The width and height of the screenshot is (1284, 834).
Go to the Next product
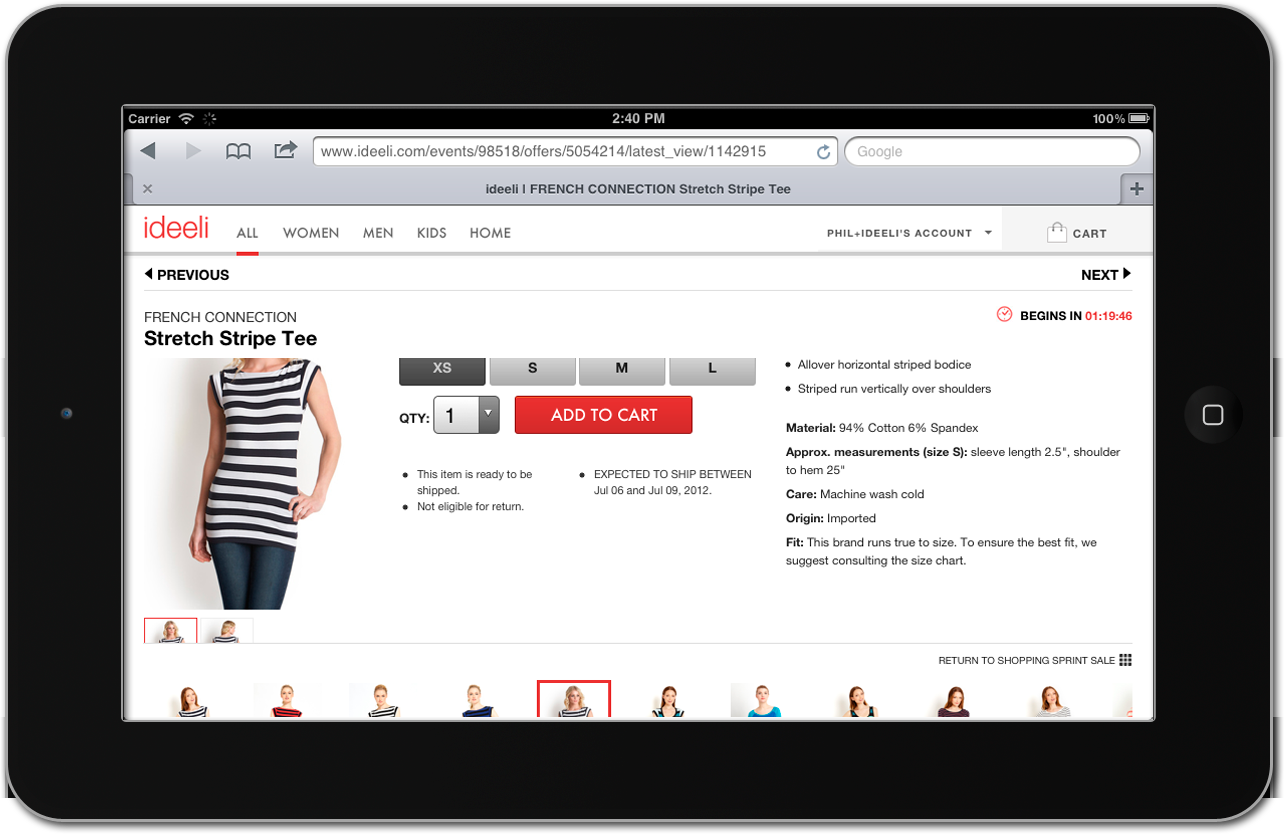[1105, 275]
